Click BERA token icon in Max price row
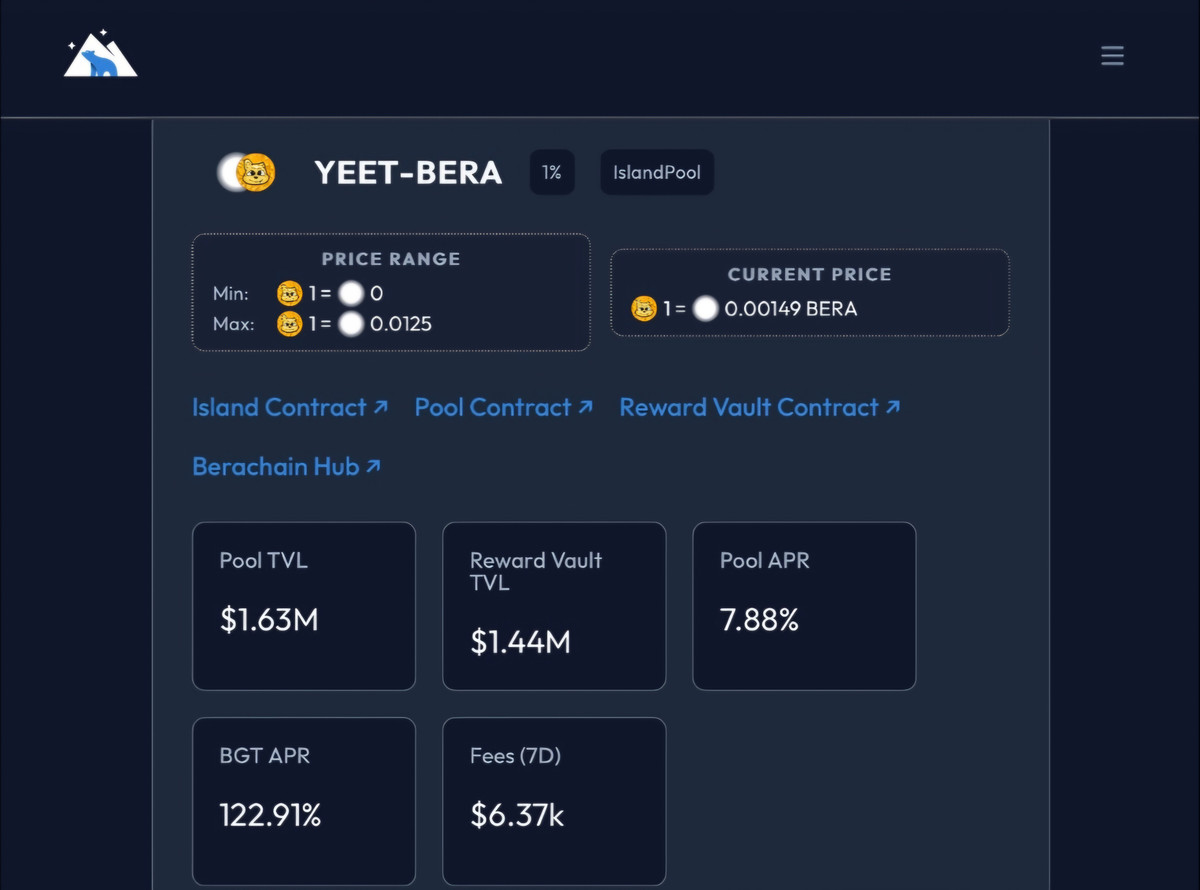Image resolution: width=1200 pixels, height=890 pixels. pyautogui.click(x=350, y=324)
